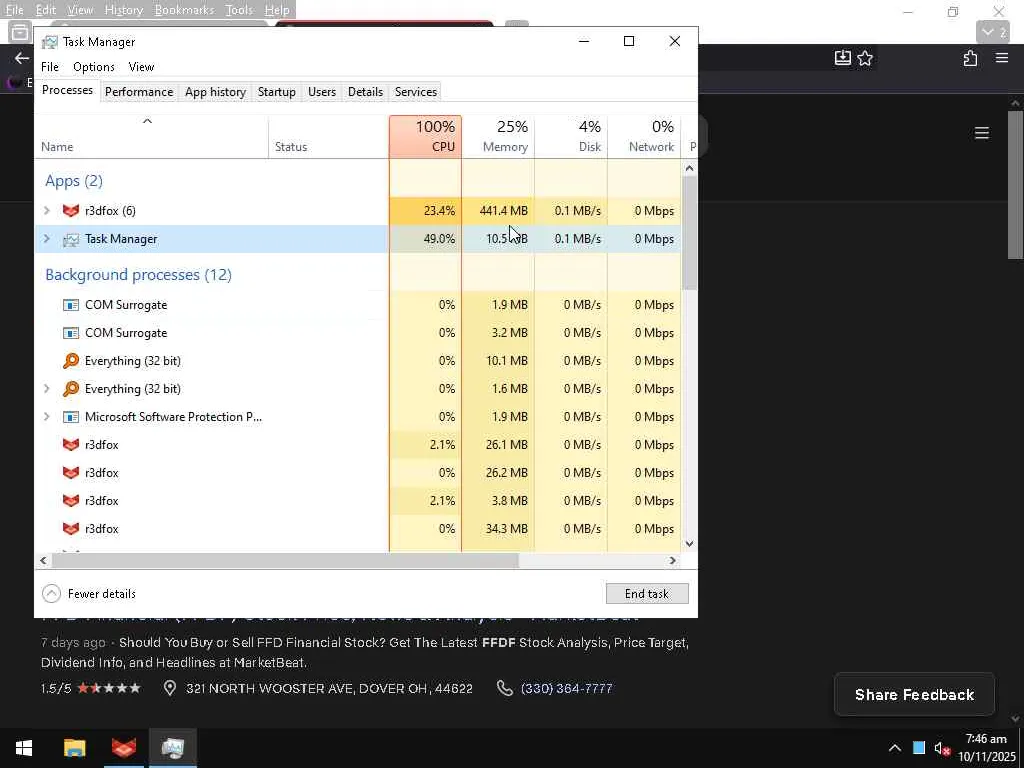
Task: Click the clock showing 7:46 am
Action: pyautogui.click(x=986, y=739)
